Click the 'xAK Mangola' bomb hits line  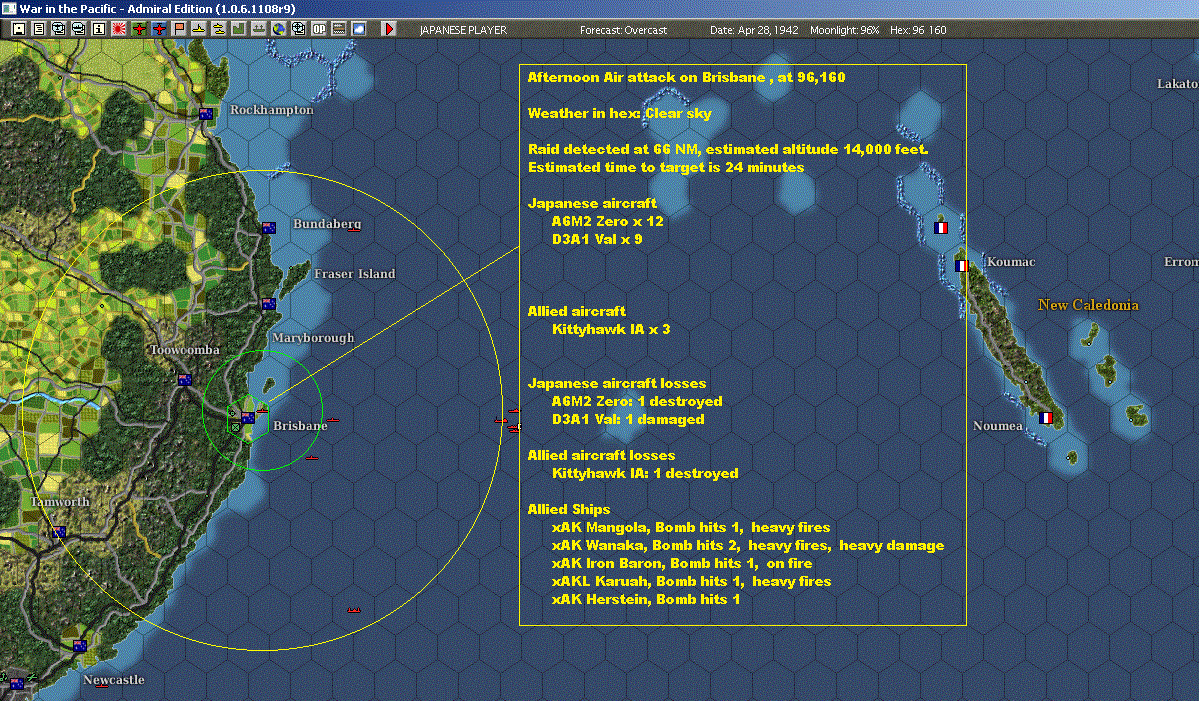pyautogui.click(x=690, y=527)
